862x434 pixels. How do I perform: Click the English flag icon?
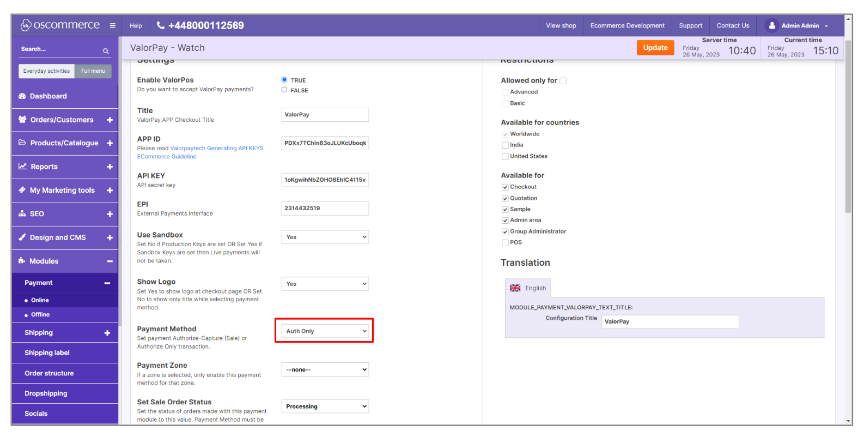(515, 288)
